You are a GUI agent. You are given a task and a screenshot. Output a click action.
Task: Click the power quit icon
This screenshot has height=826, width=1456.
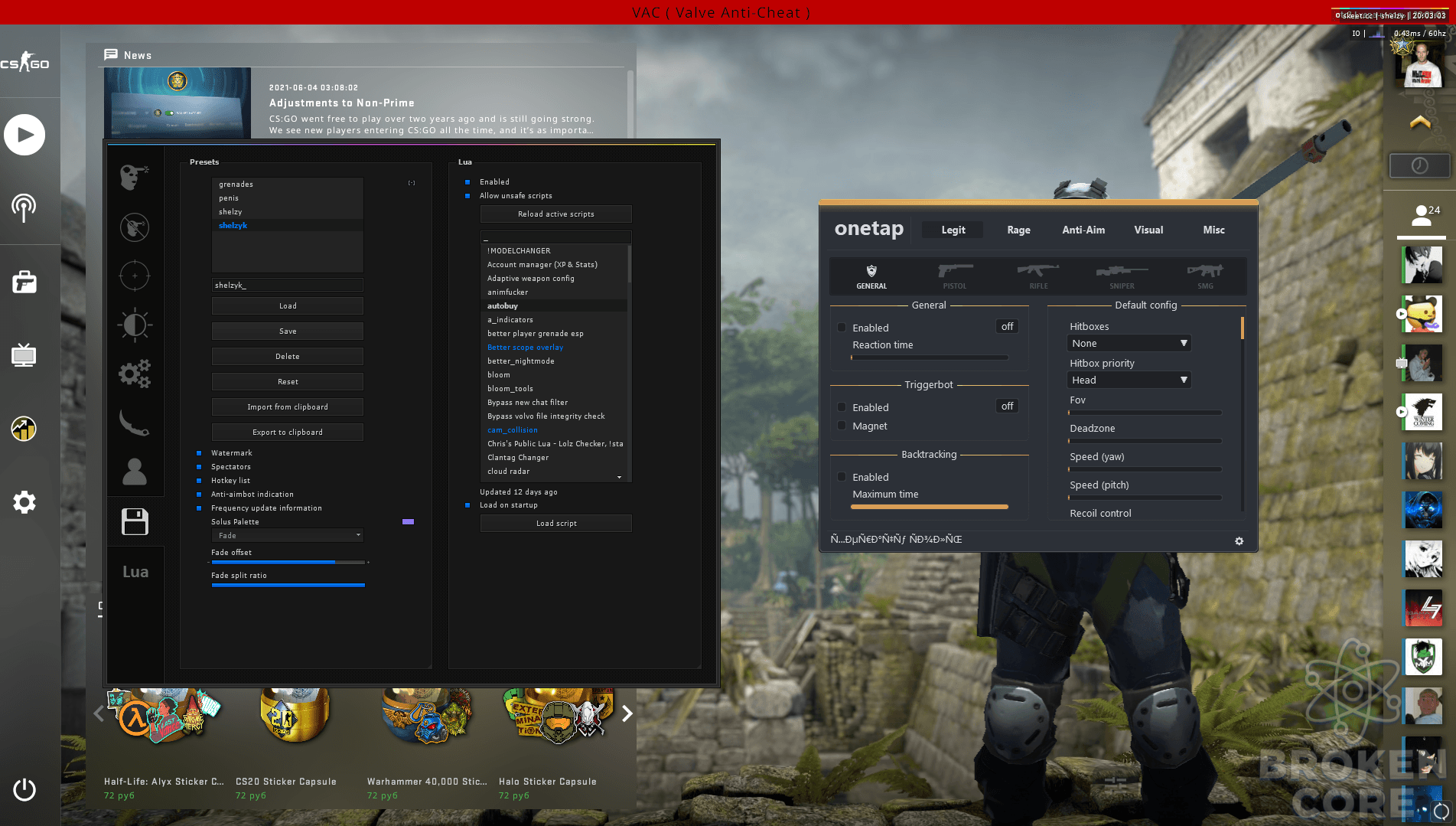pos(24,789)
